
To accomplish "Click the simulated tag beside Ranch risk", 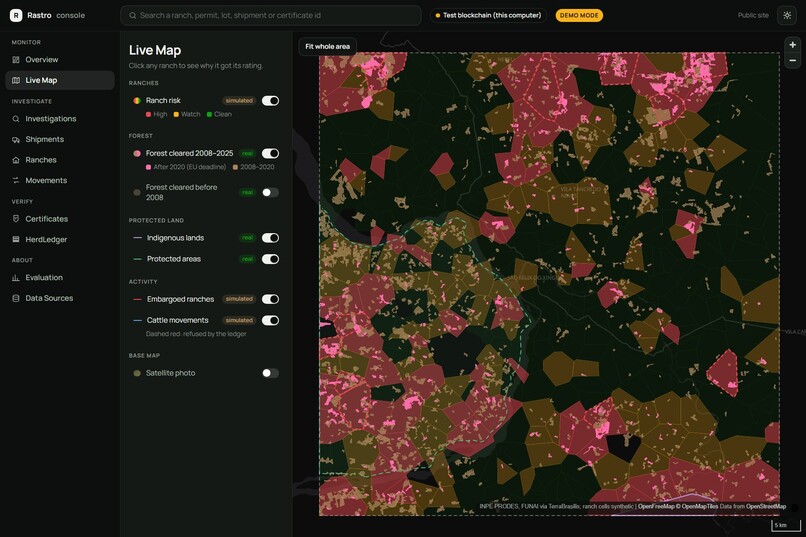I will (239, 101).
